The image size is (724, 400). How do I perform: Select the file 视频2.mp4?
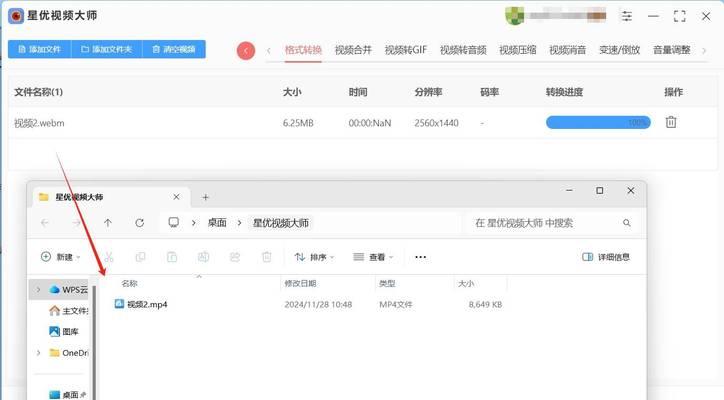click(x=141, y=304)
